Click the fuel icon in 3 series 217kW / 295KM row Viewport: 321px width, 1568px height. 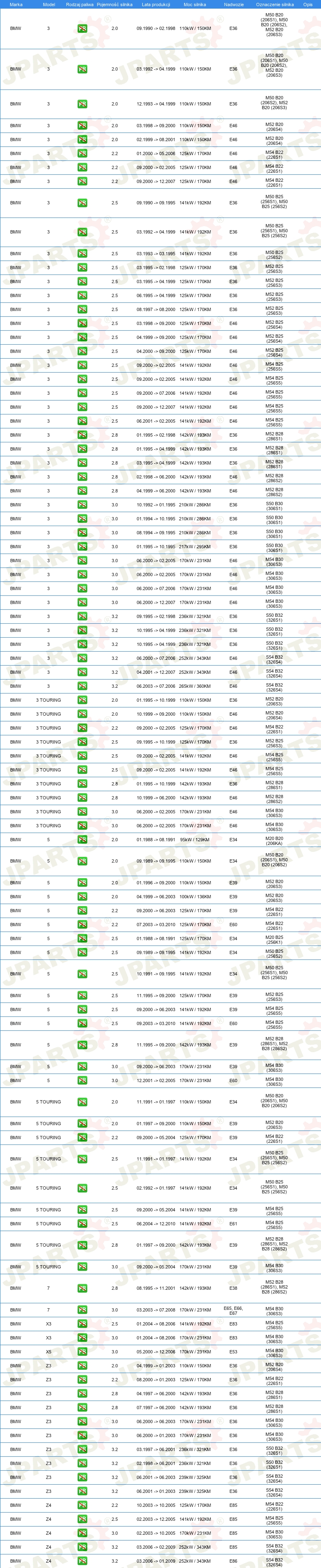tap(82, 547)
